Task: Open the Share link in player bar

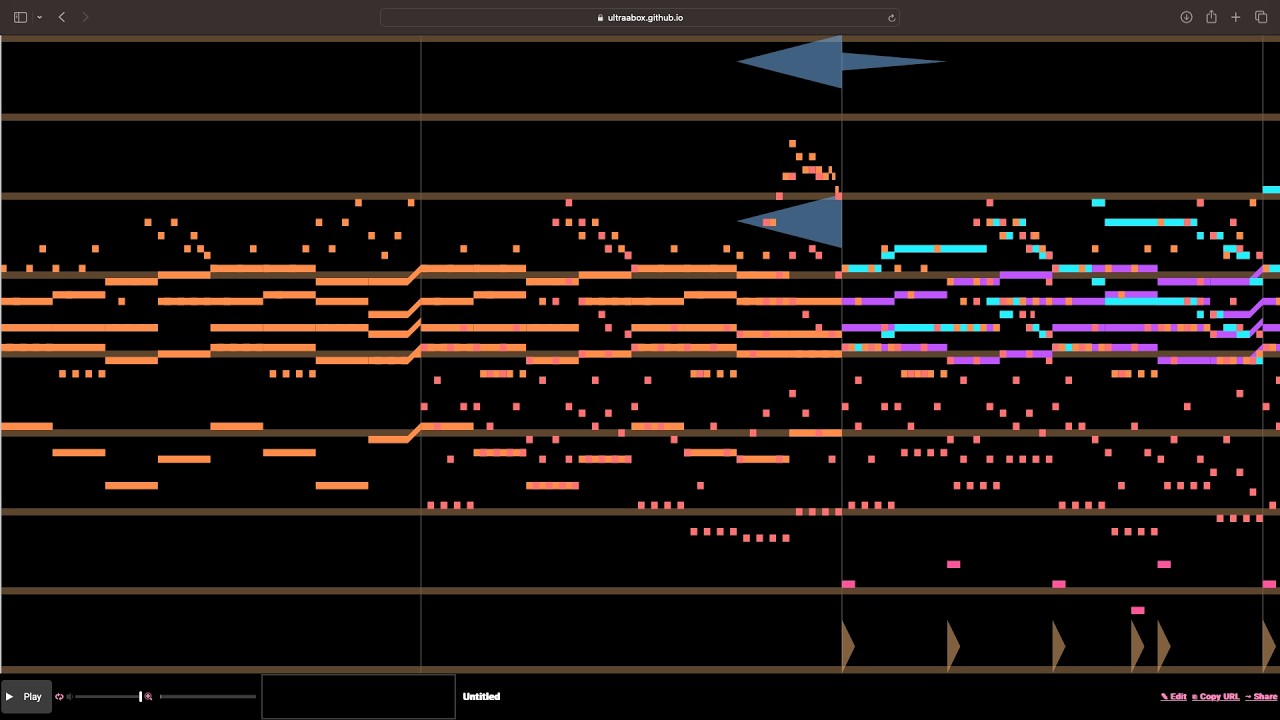Action: click(x=1261, y=696)
